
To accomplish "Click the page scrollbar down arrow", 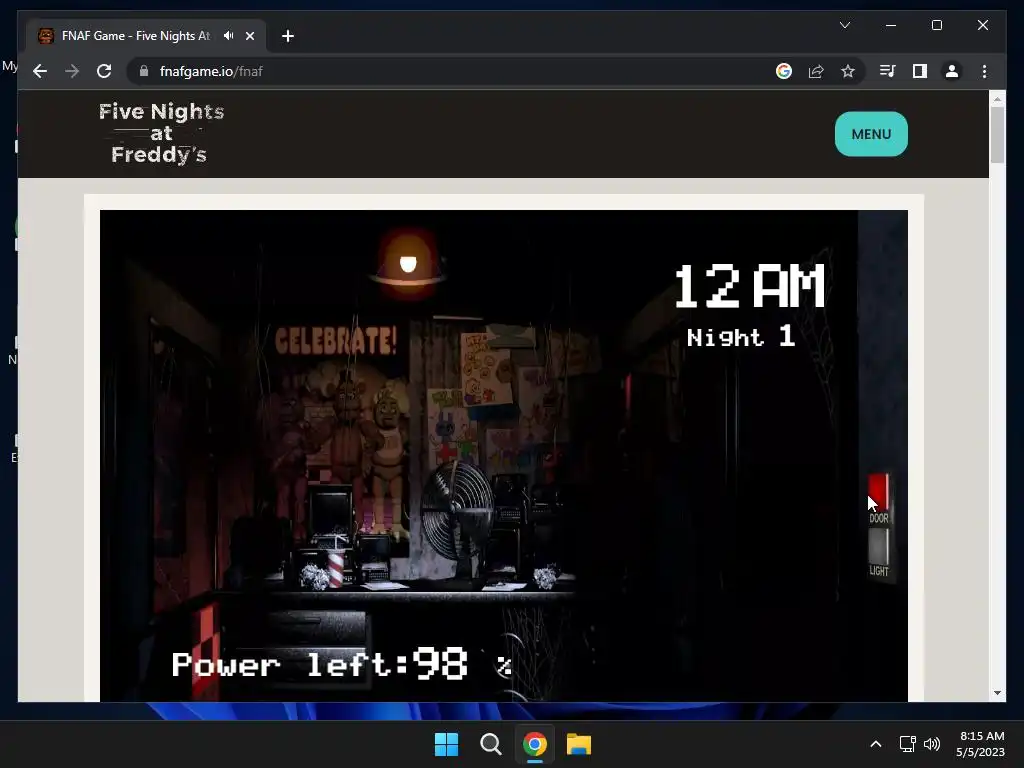I will coord(997,693).
